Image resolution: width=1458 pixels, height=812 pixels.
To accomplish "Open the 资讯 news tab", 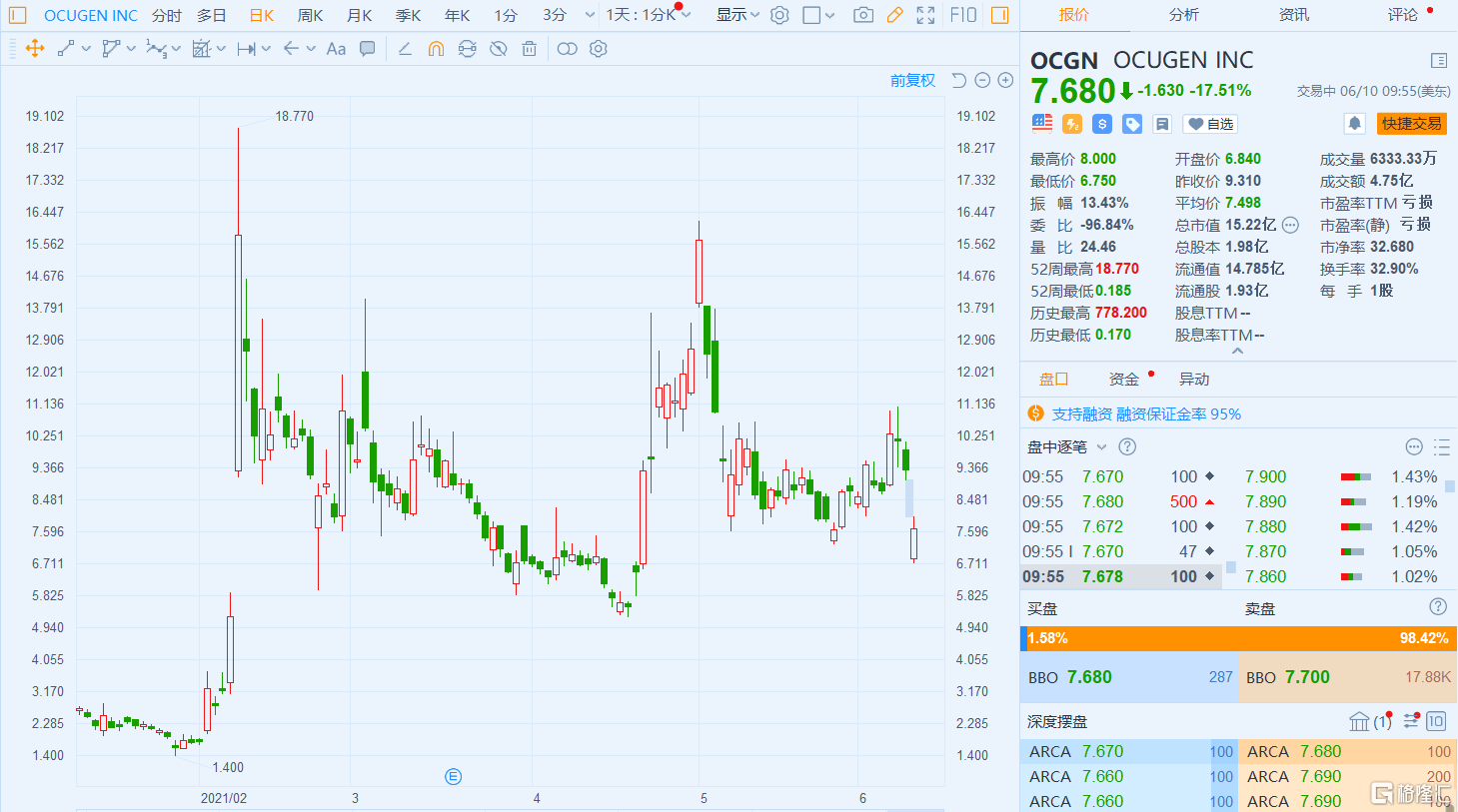I will (1293, 15).
